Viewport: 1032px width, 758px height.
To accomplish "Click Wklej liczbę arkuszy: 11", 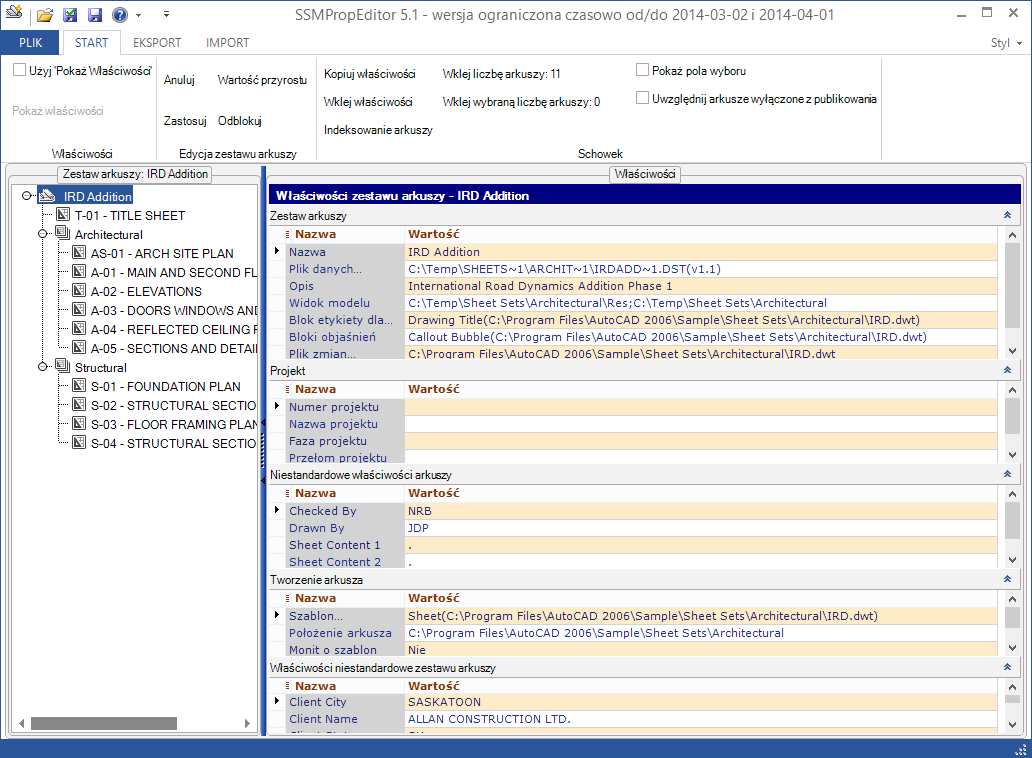I will pos(501,74).
